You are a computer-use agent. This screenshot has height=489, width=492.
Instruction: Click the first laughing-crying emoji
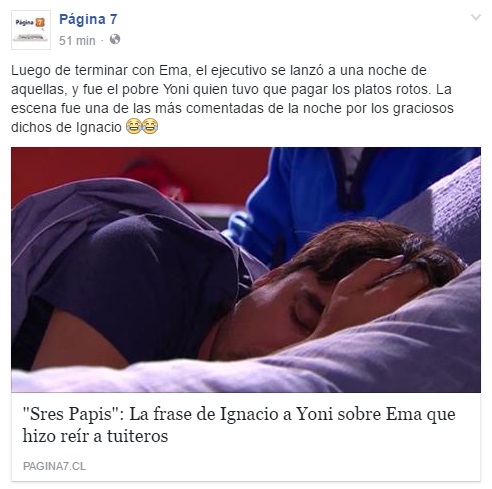click(134, 126)
